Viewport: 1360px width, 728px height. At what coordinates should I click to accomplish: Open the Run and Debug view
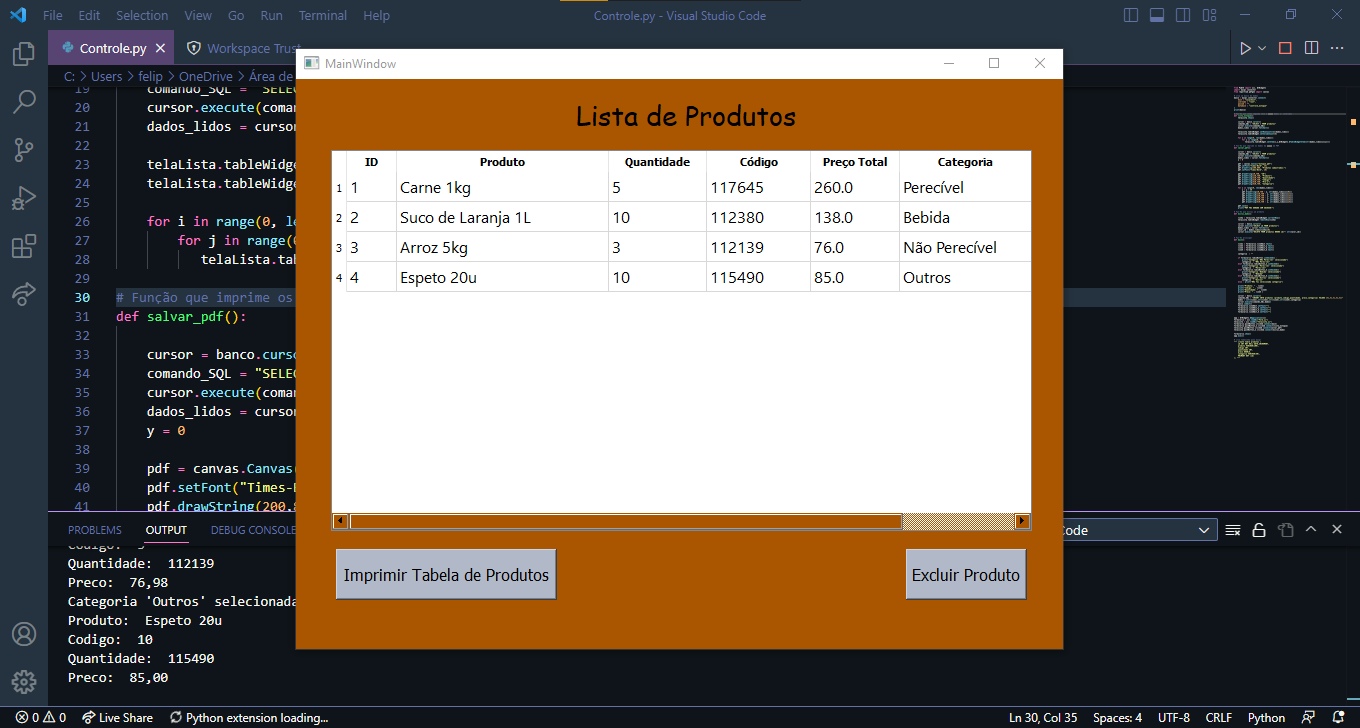(x=24, y=197)
